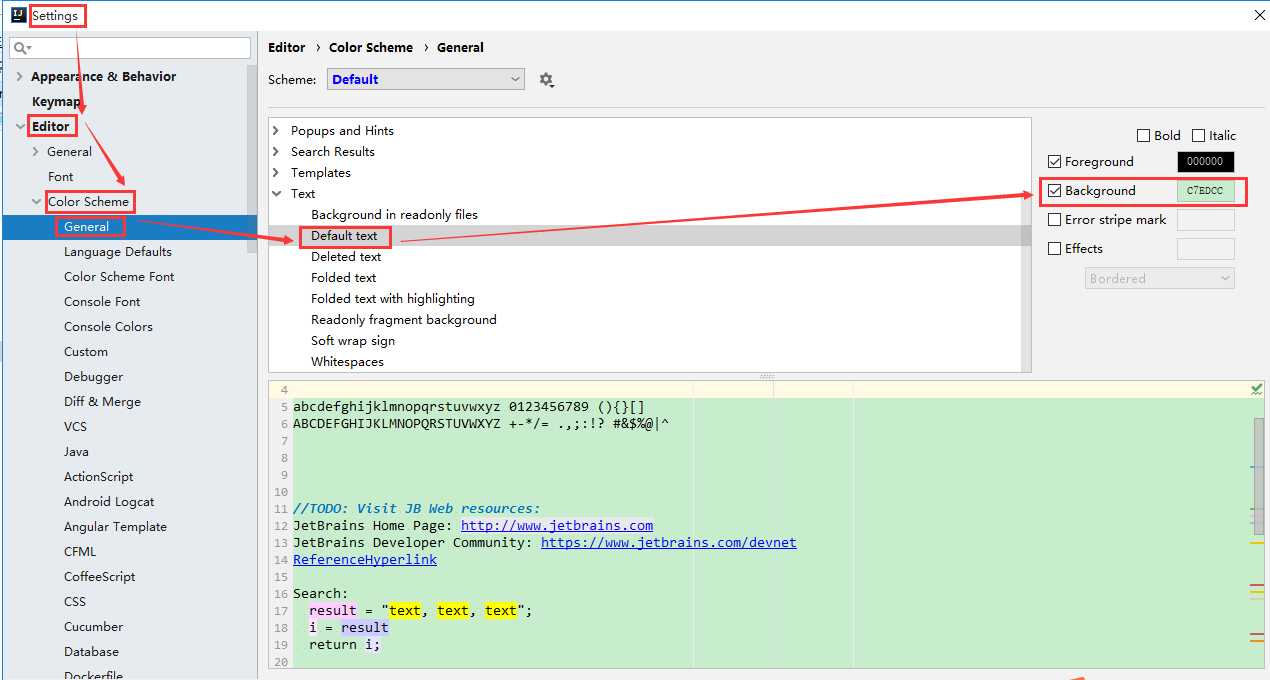
Task: Enable the Error stripe mark checkbox
Action: 1054,220
